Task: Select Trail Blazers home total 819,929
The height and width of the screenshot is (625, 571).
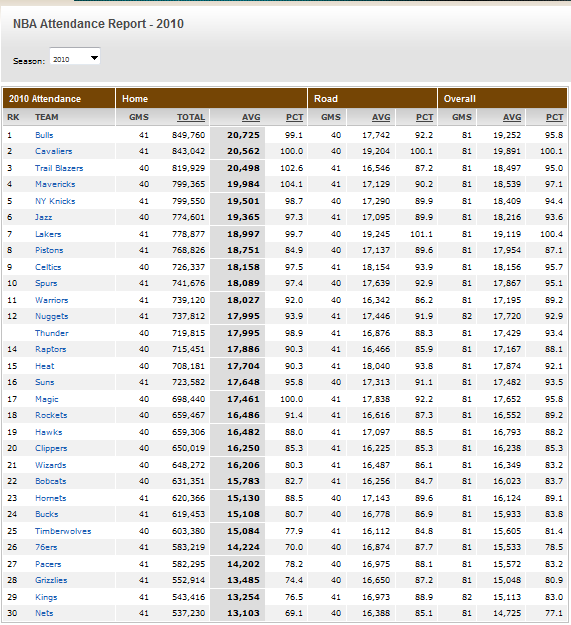Action: (x=188, y=168)
